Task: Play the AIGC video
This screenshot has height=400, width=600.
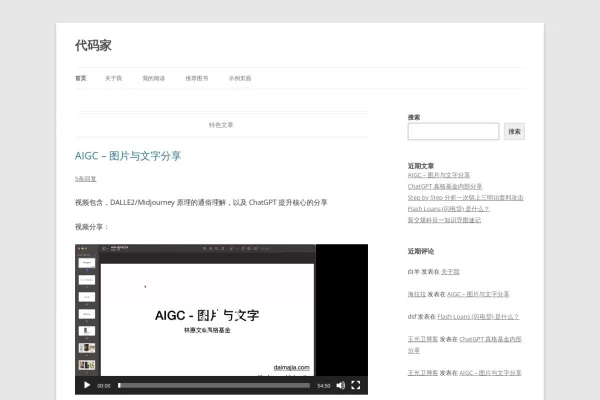Action: click(87, 385)
